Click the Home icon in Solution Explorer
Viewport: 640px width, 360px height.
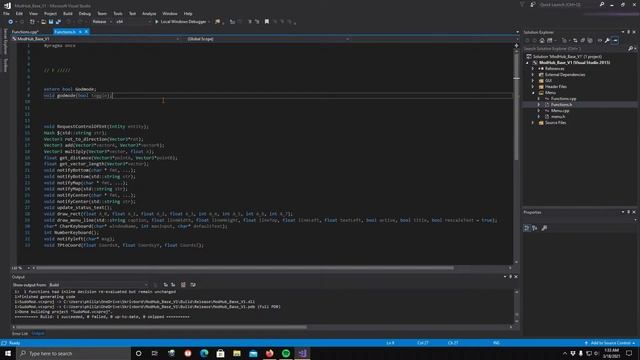(542, 40)
